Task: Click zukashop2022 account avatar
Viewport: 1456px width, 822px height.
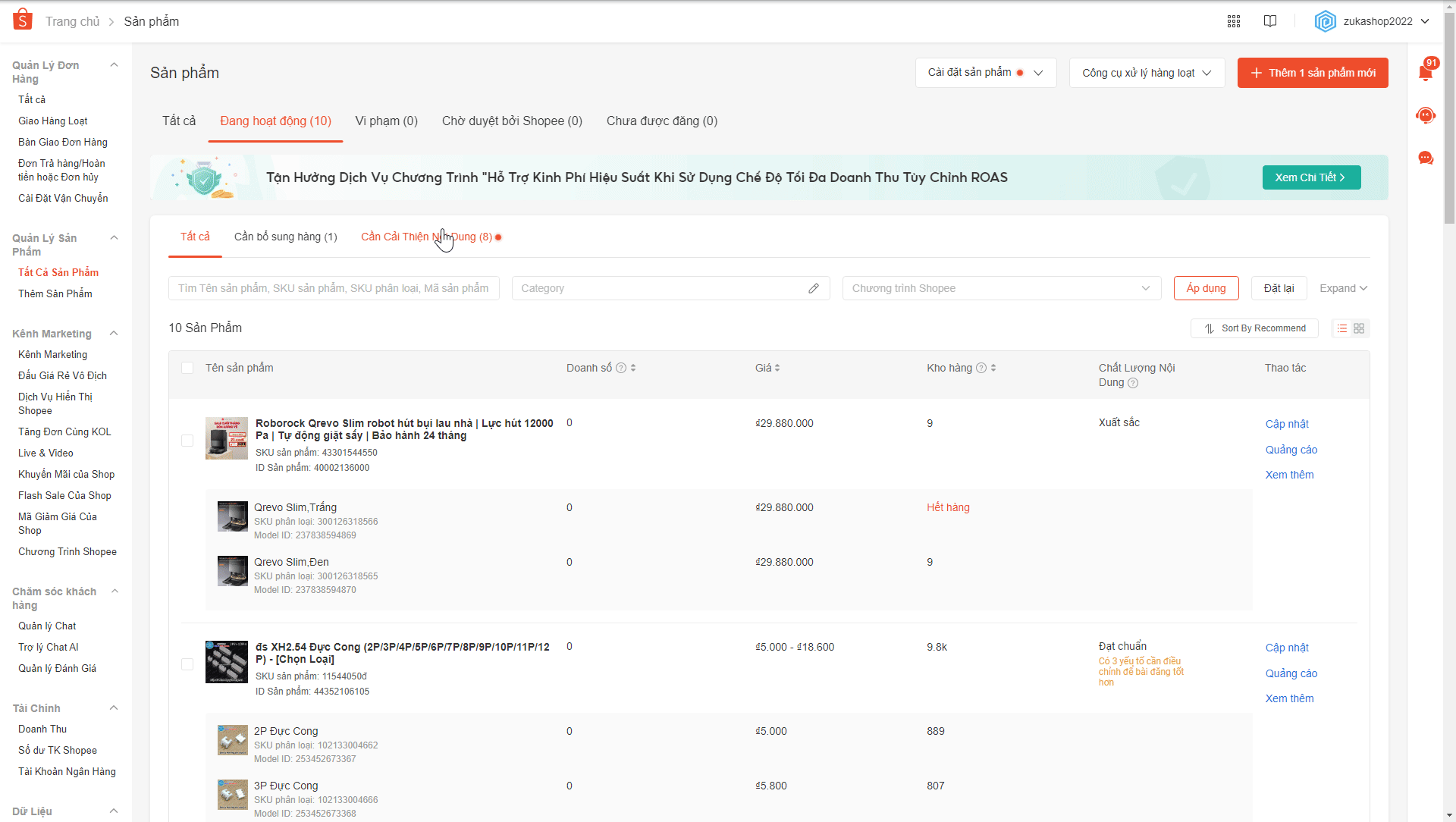Action: tap(1326, 21)
